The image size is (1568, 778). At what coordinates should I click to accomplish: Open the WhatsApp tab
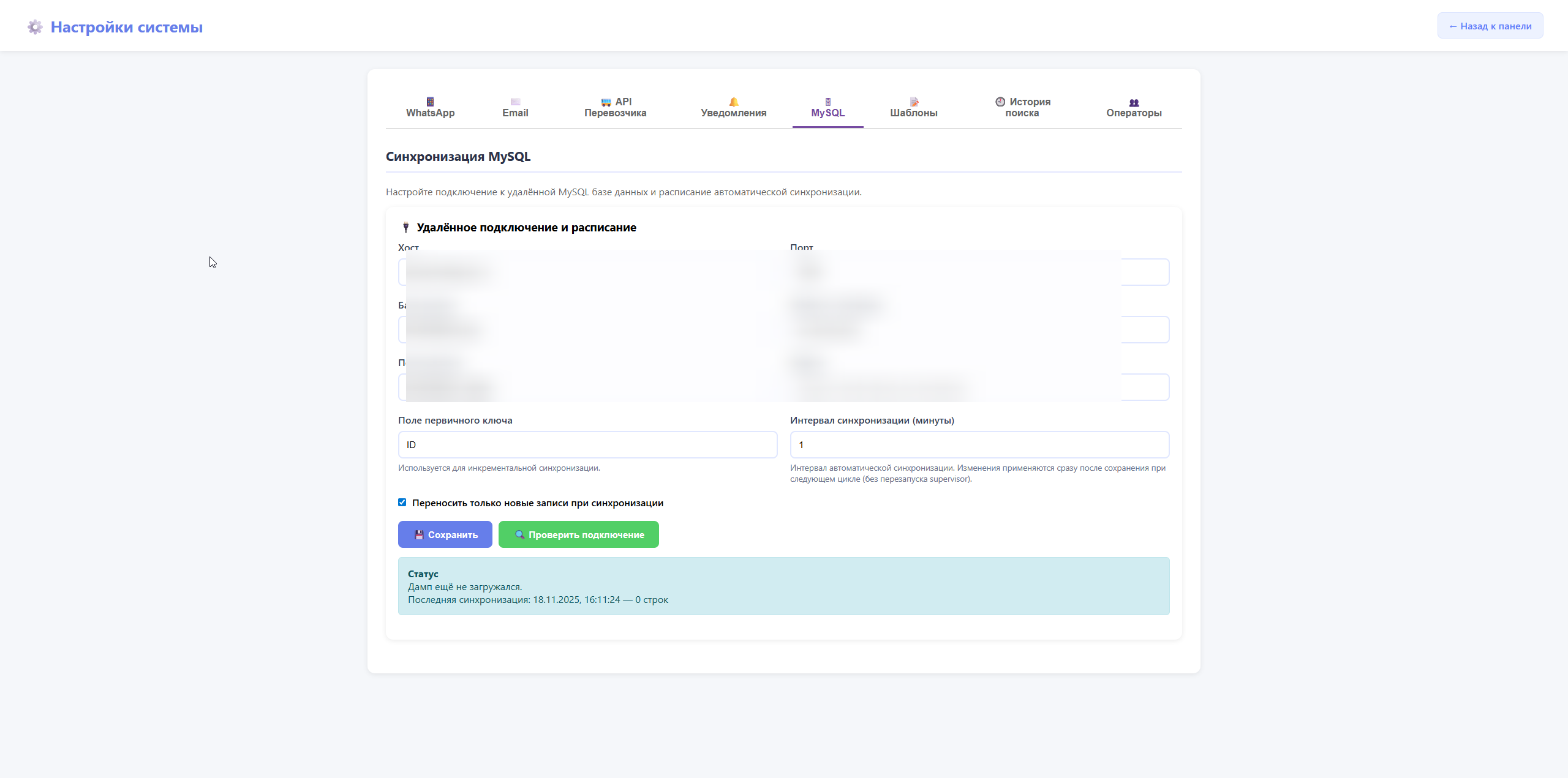click(x=430, y=108)
